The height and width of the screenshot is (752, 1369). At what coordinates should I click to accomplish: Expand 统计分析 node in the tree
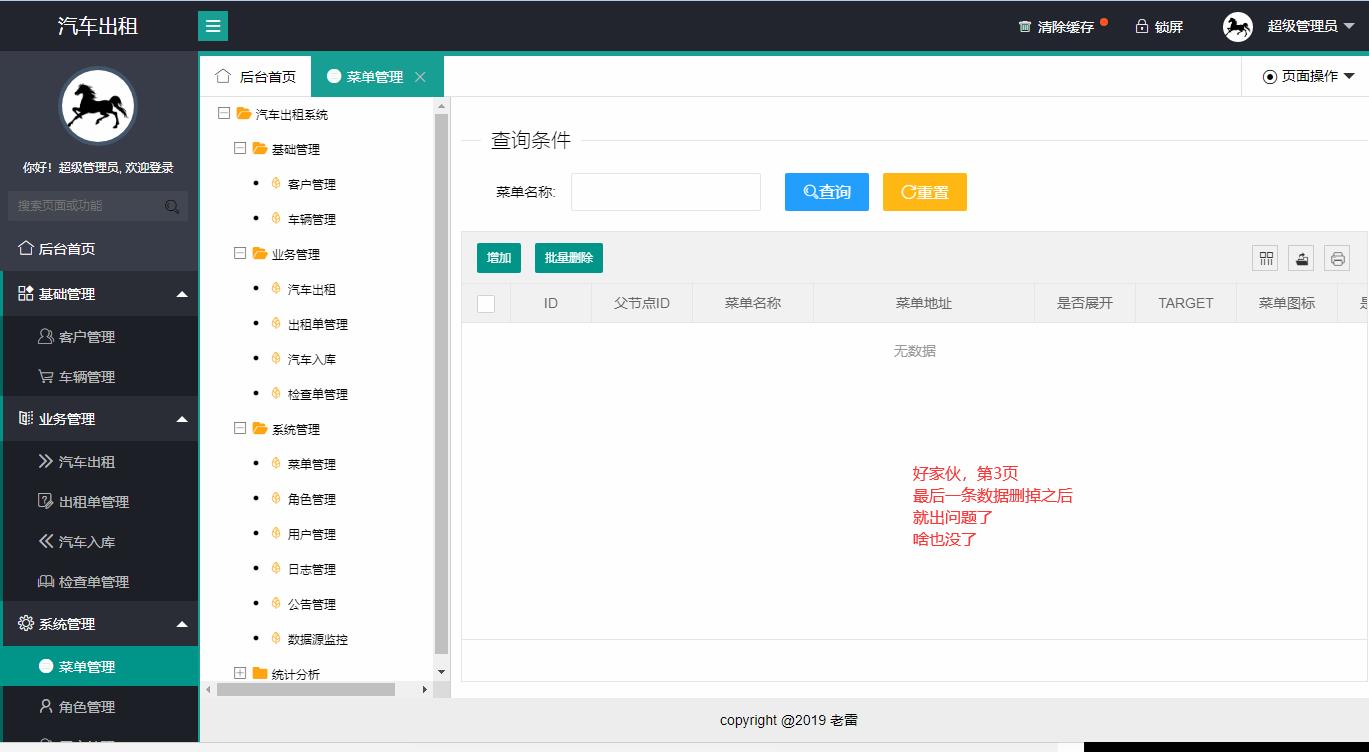pos(240,674)
